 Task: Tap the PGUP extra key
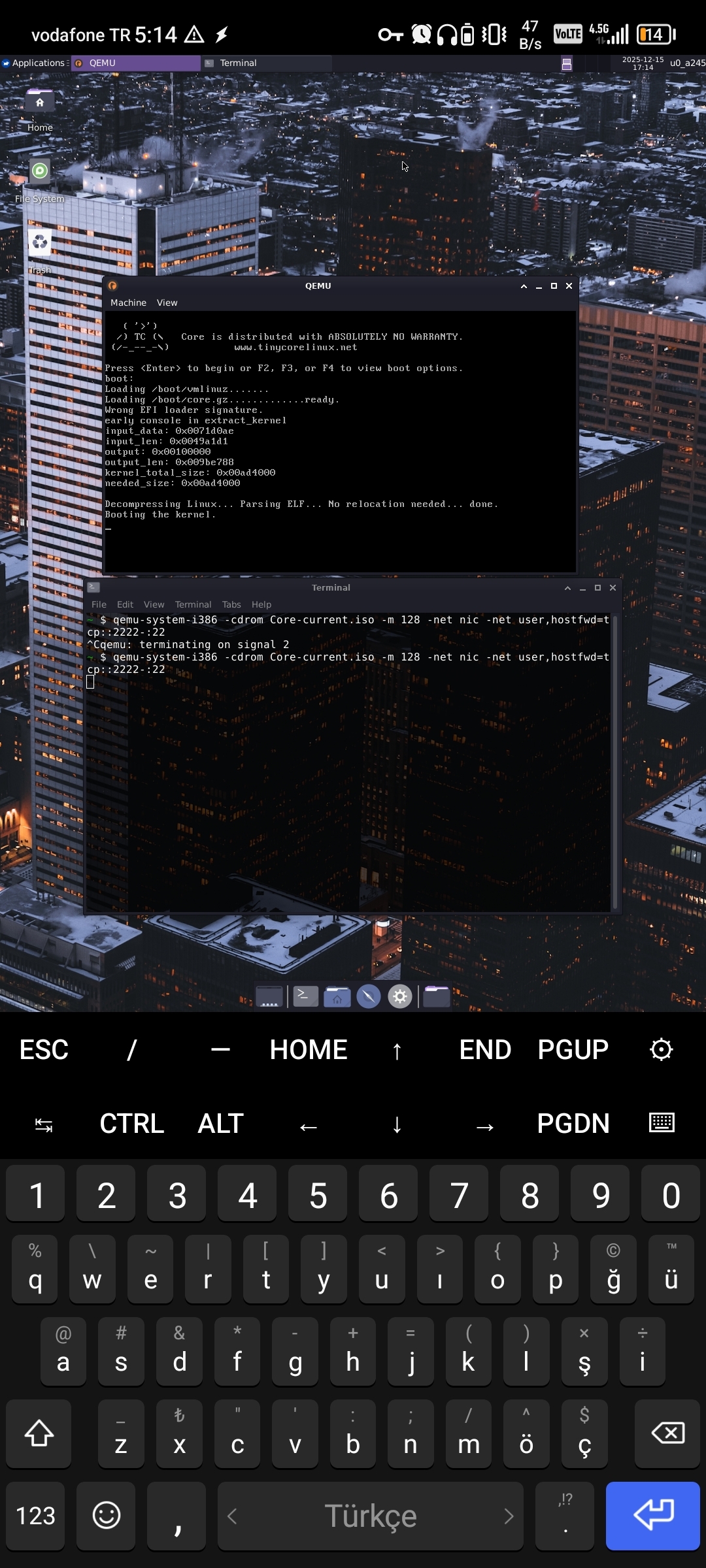[573, 1050]
